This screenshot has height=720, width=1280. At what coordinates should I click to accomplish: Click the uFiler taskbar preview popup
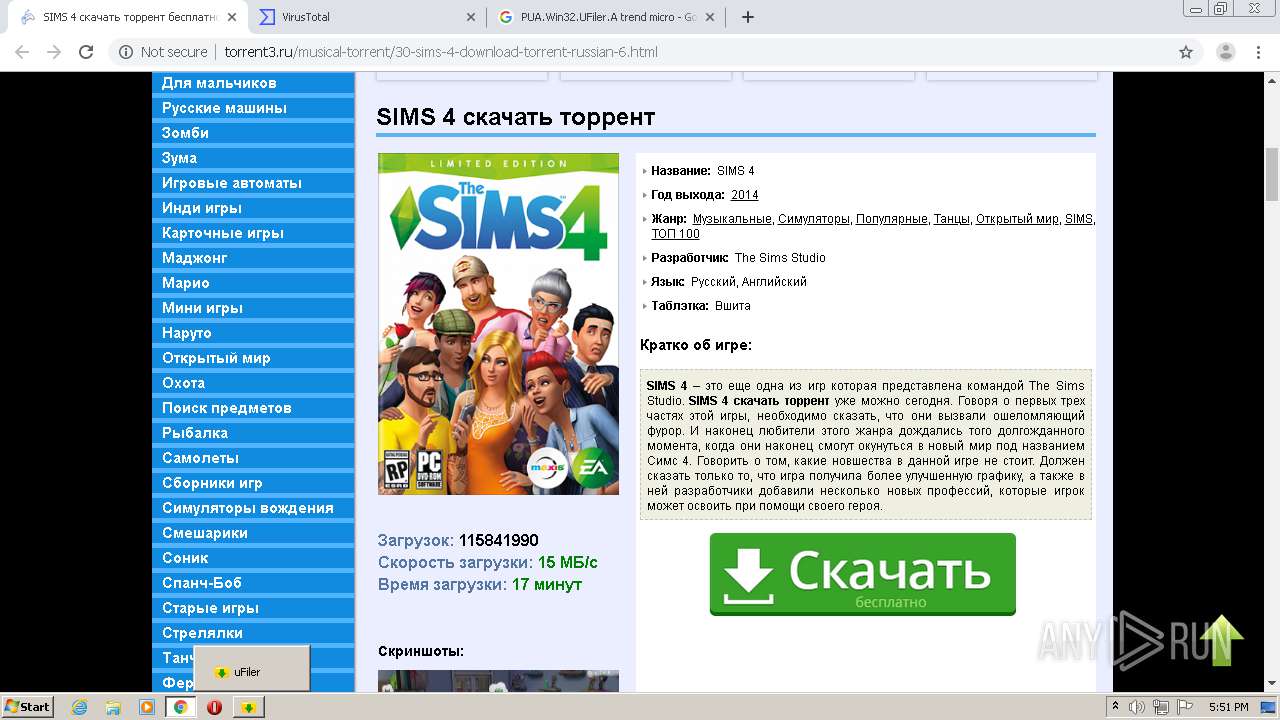[252, 668]
